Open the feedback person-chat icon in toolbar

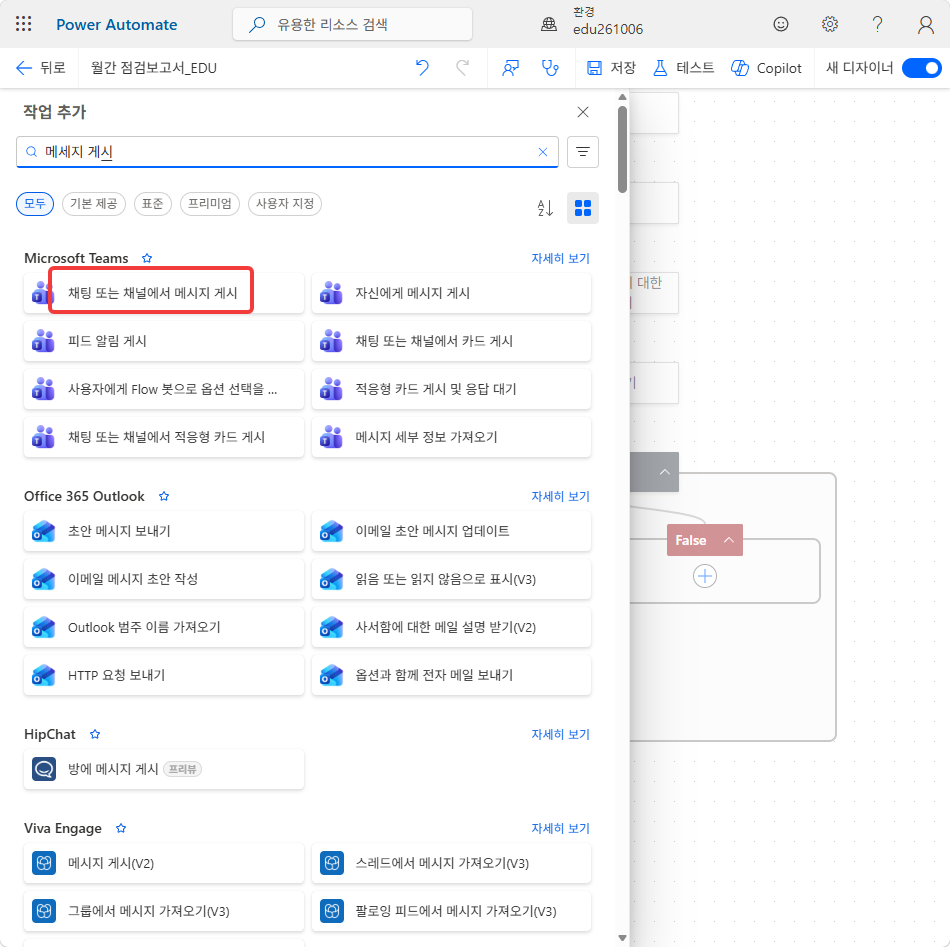[510, 68]
